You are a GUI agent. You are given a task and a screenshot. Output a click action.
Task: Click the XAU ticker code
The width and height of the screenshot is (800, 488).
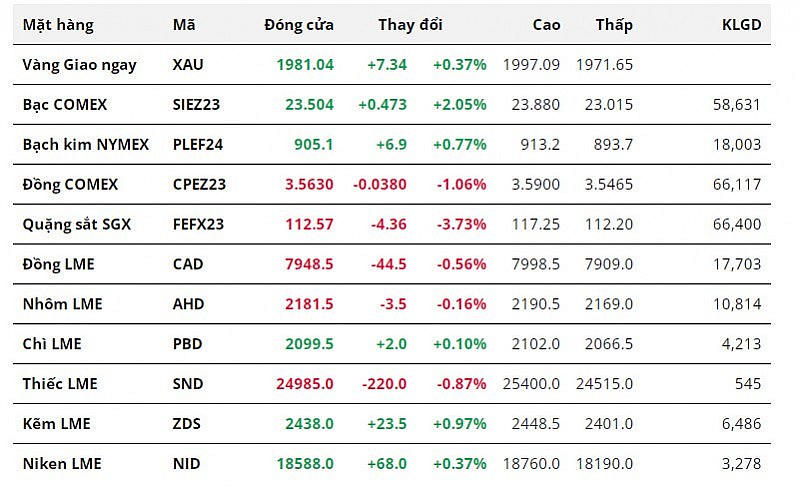tap(188, 64)
